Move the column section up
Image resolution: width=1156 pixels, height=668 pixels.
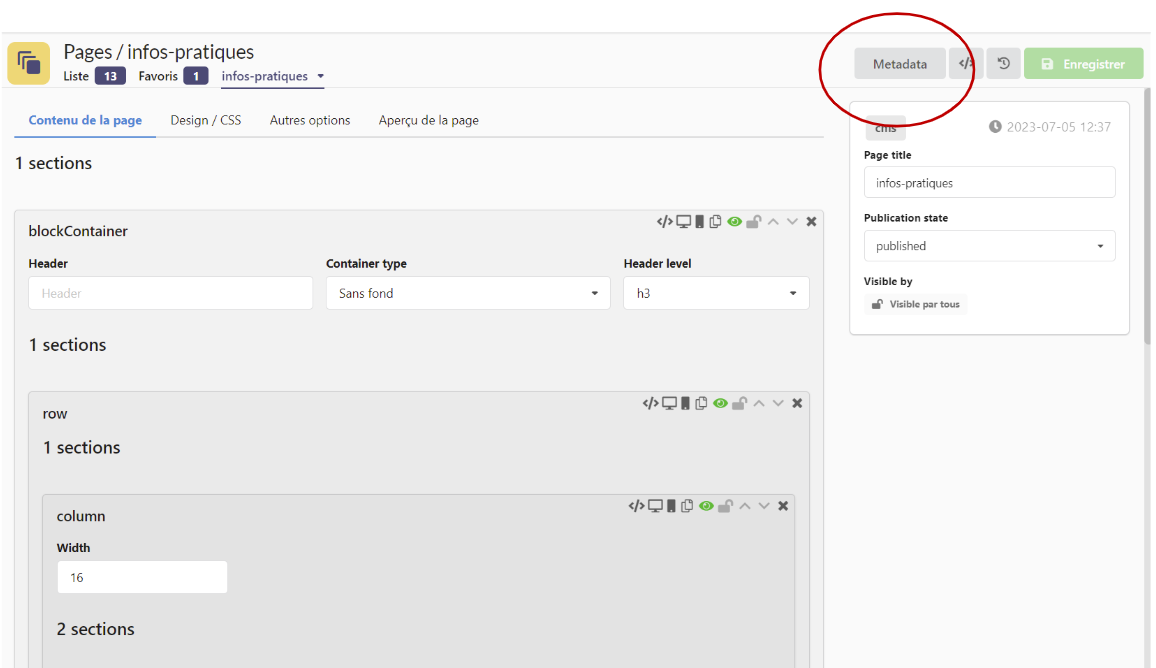[x=744, y=507]
